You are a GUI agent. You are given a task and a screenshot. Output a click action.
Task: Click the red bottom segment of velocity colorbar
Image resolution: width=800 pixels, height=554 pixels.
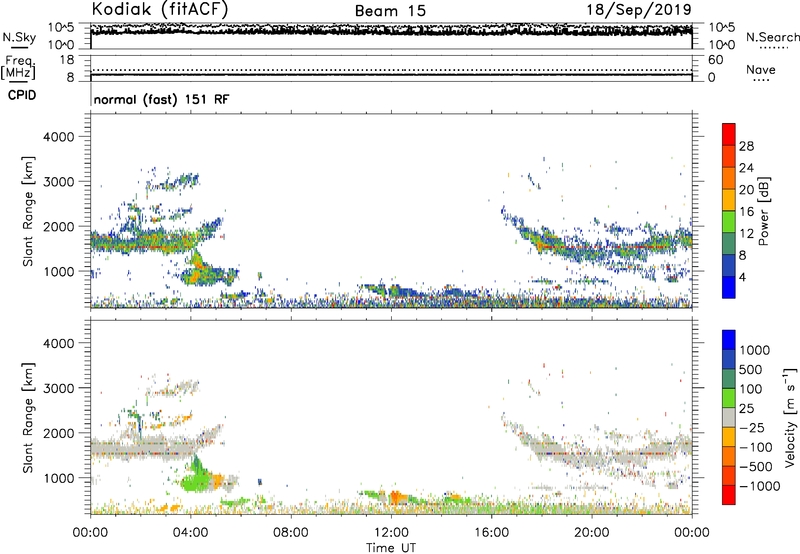point(729,495)
